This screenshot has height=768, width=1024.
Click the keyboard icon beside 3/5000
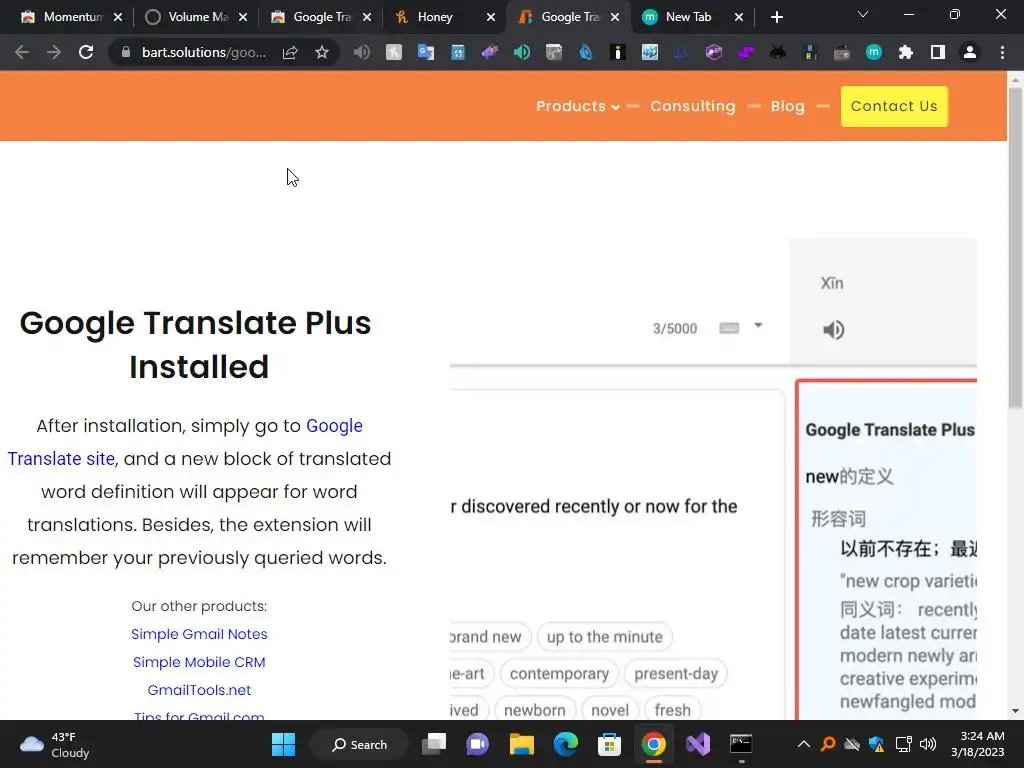coord(729,328)
